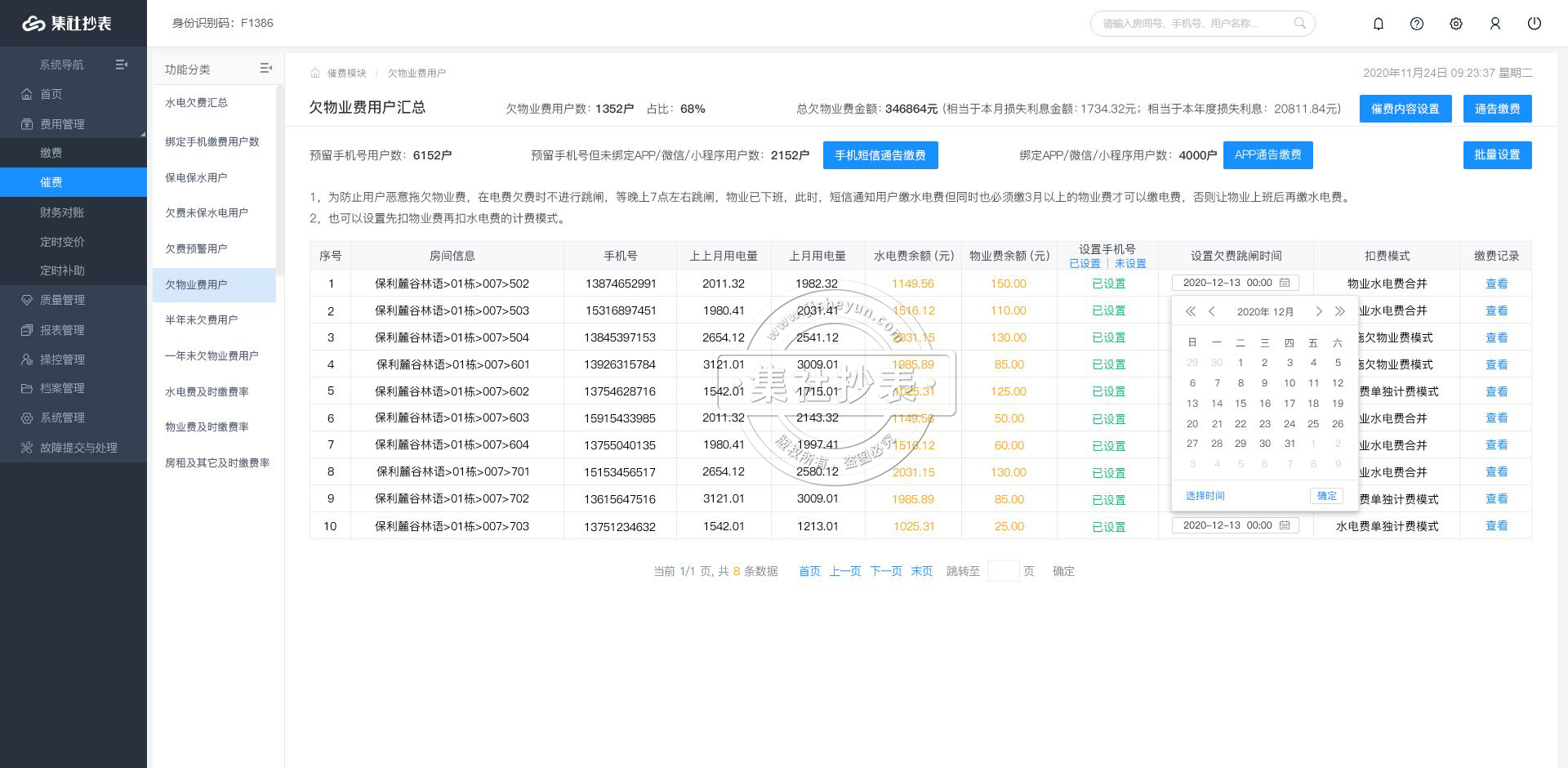Viewport: 1568px width, 768px height.
Task: Open 水电欠费汇总 in function list
Action: (196, 103)
